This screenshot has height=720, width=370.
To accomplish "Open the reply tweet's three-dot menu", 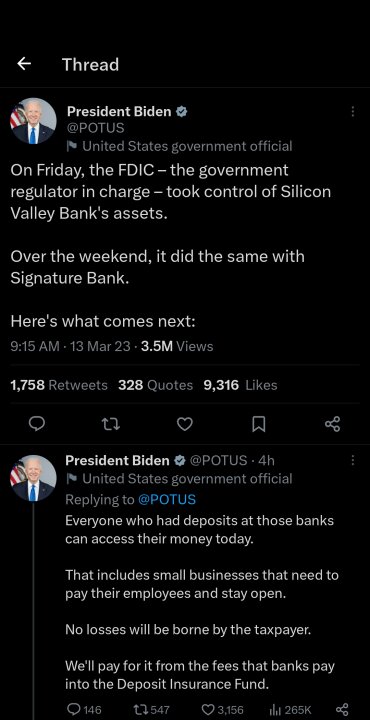I will pos(353,460).
